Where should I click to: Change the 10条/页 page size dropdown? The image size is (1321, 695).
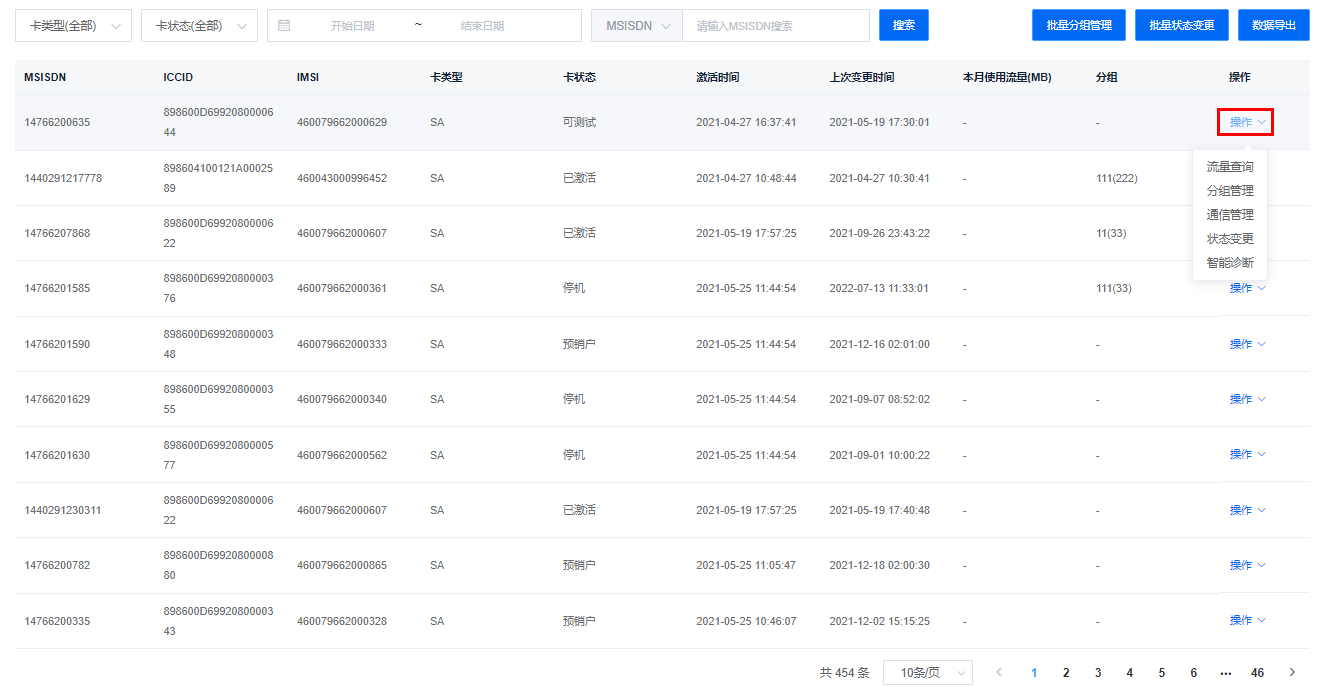click(927, 673)
